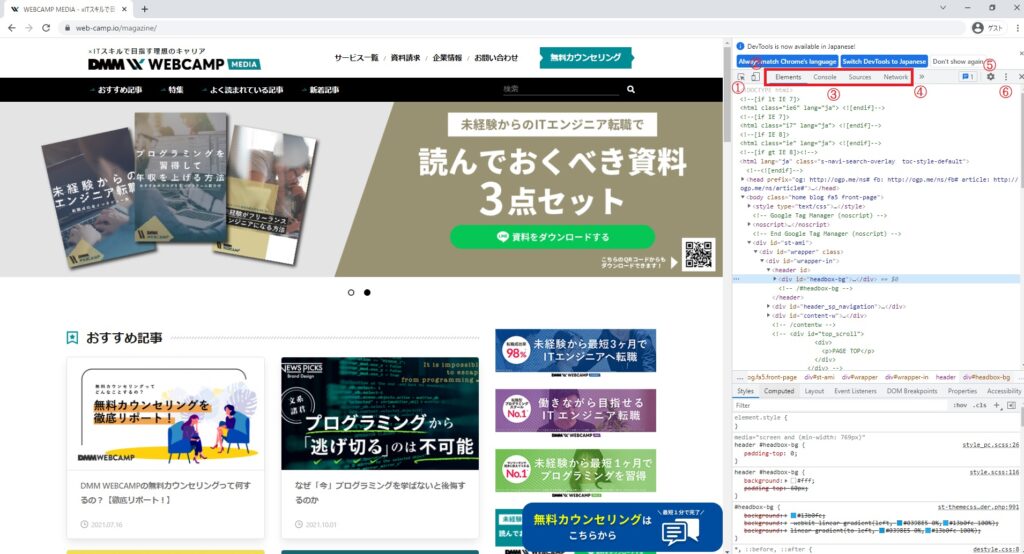Reload the page with refresh icon
Screen dimensions: 1024x554
point(46,27)
